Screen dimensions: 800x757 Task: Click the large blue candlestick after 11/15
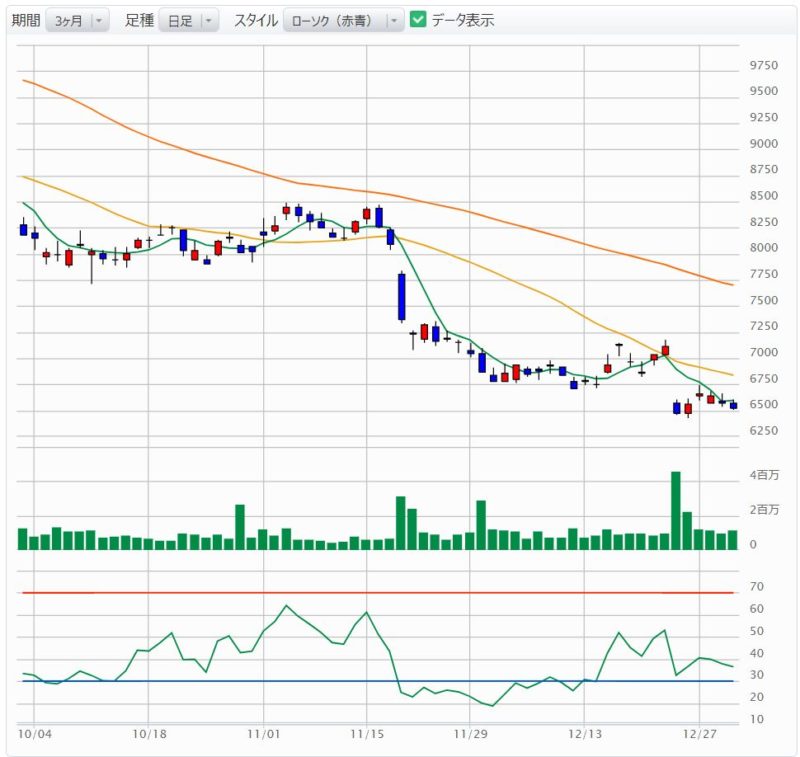click(402, 297)
